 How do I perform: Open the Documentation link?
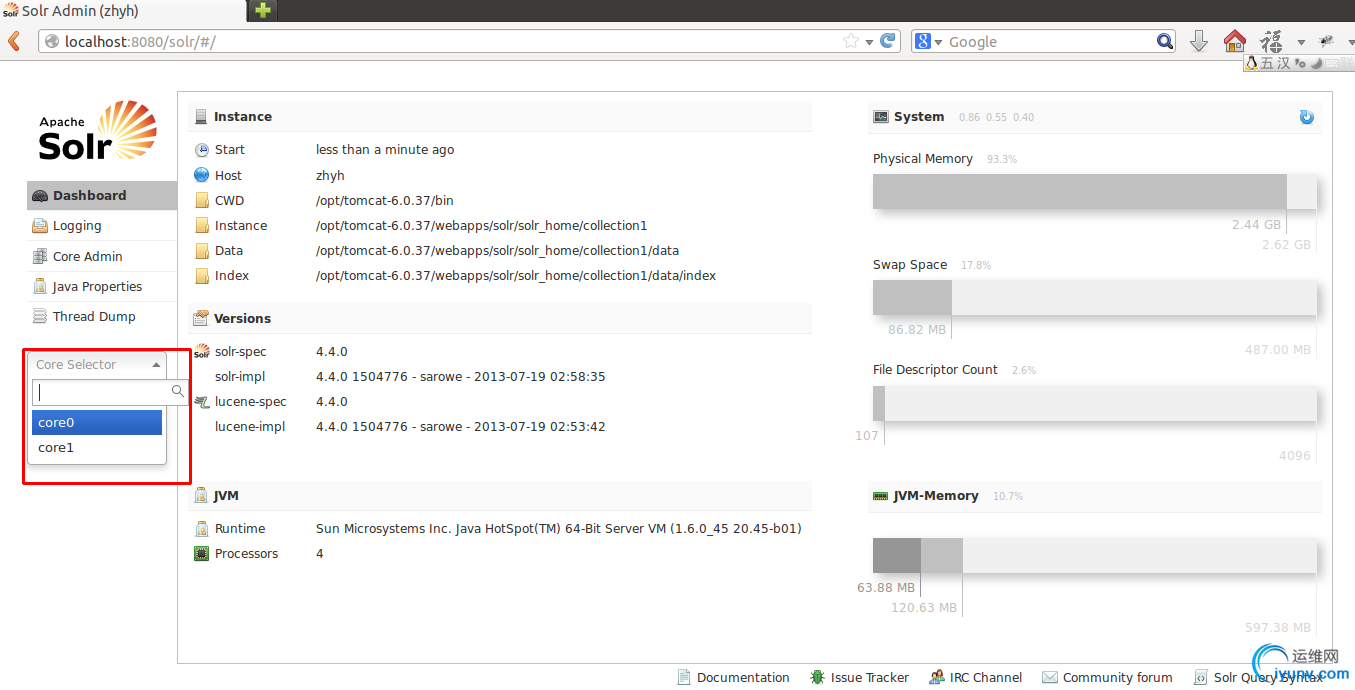(x=734, y=677)
